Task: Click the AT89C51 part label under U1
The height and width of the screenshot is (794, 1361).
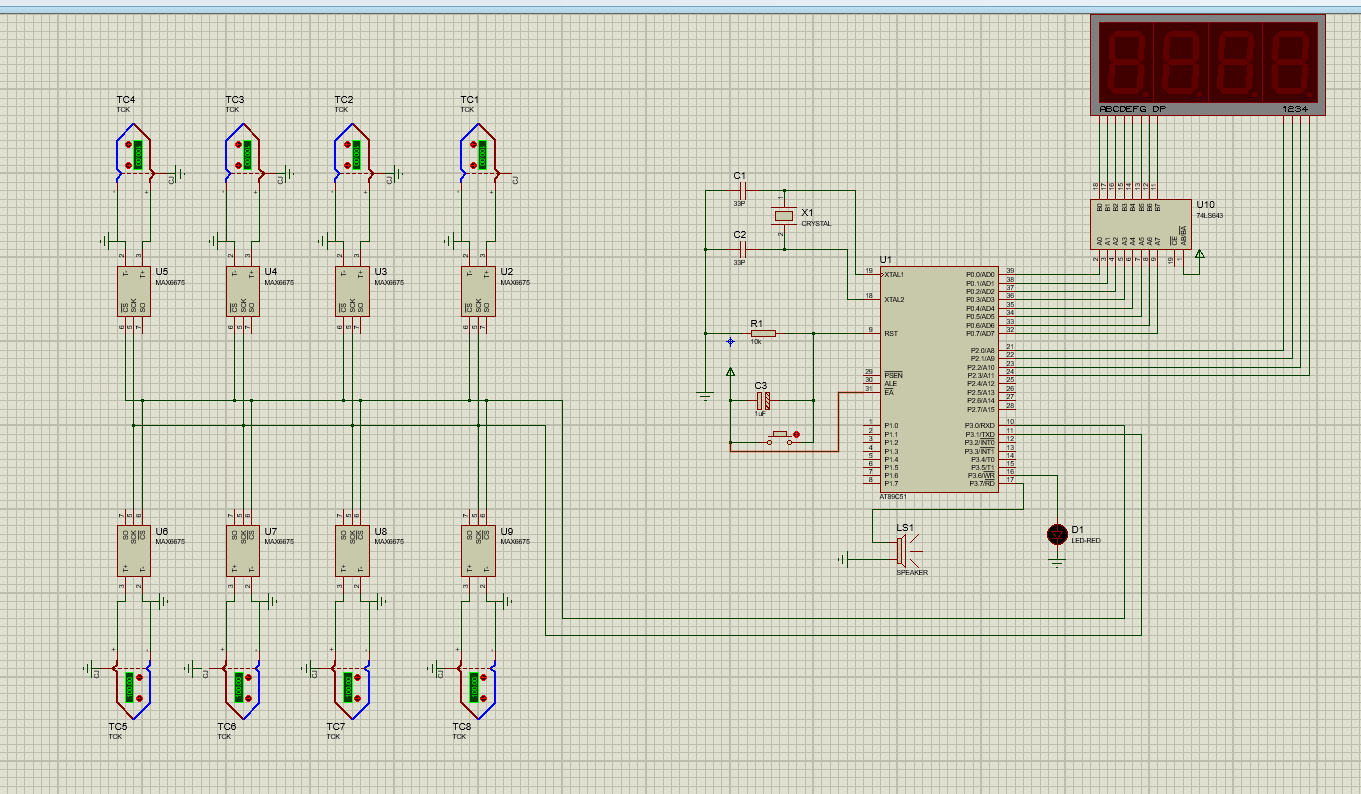Action: [894, 497]
